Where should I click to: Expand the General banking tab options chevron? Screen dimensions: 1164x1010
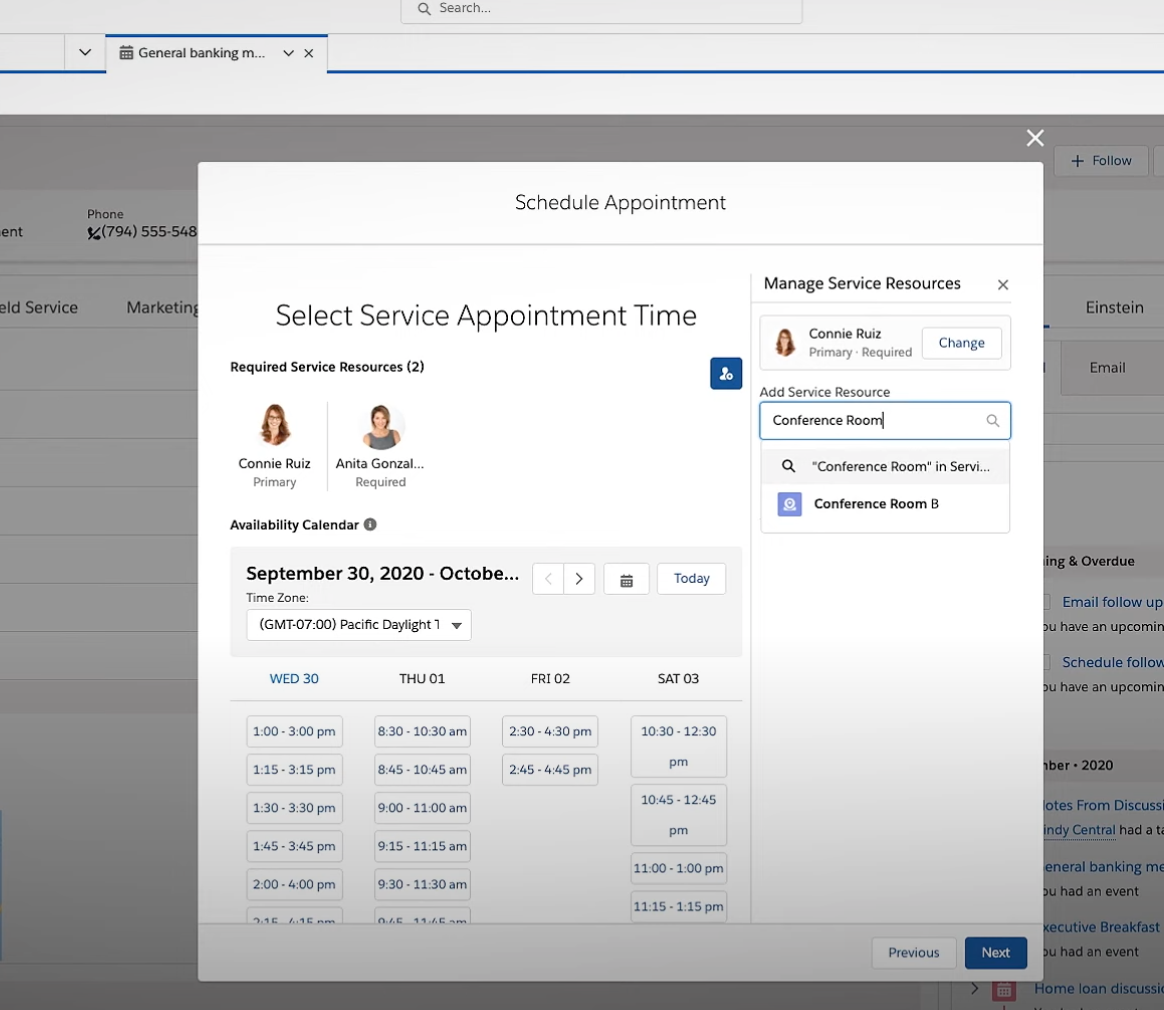coord(288,53)
